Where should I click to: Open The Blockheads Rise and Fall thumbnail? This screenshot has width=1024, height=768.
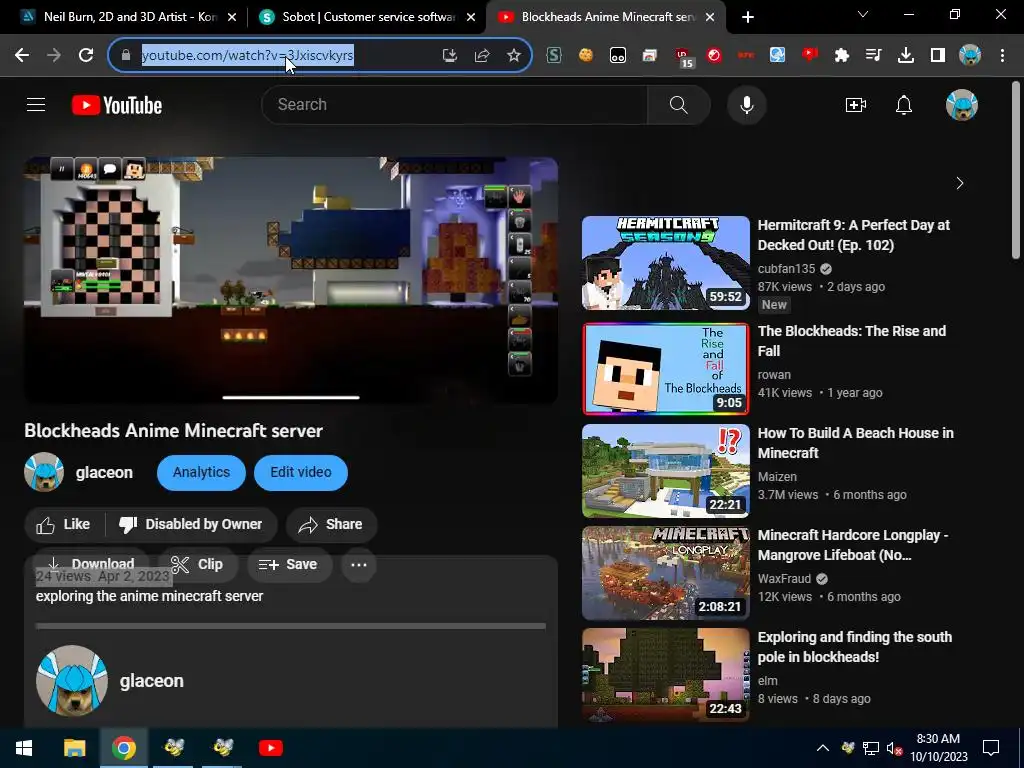click(665, 369)
